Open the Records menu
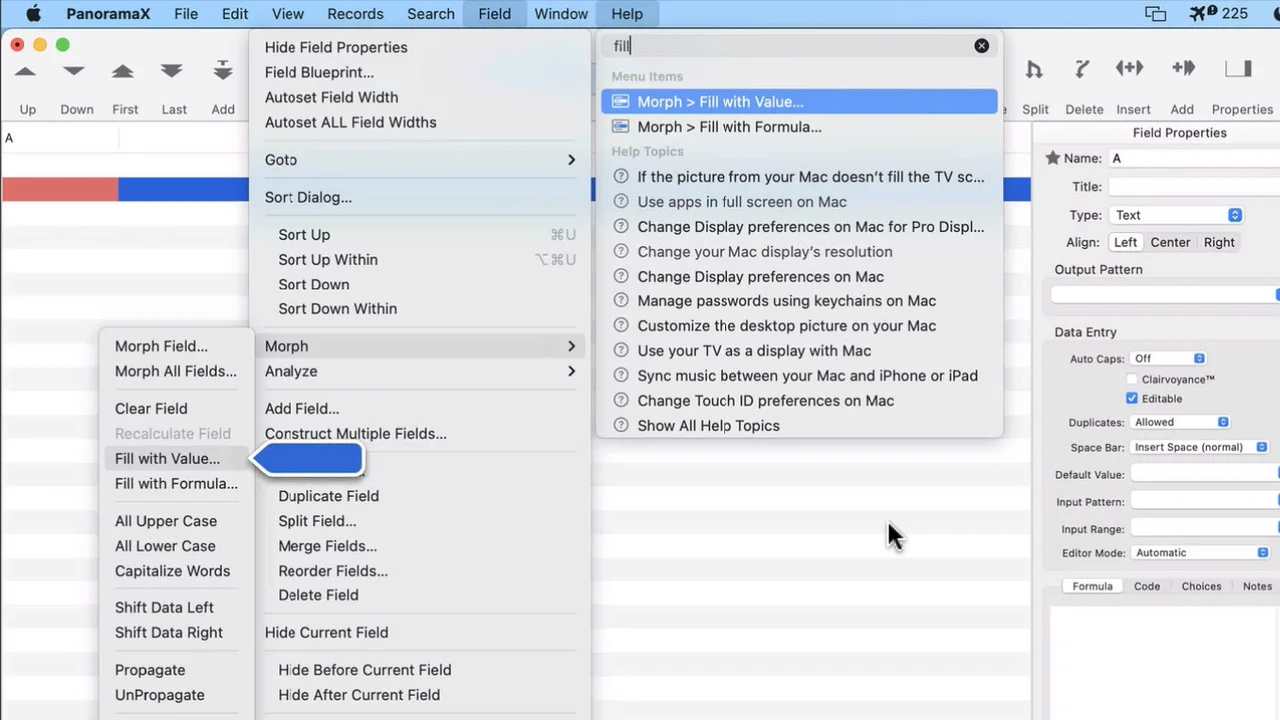Image resolution: width=1280 pixels, height=720 pixels. tap(355, 14)
